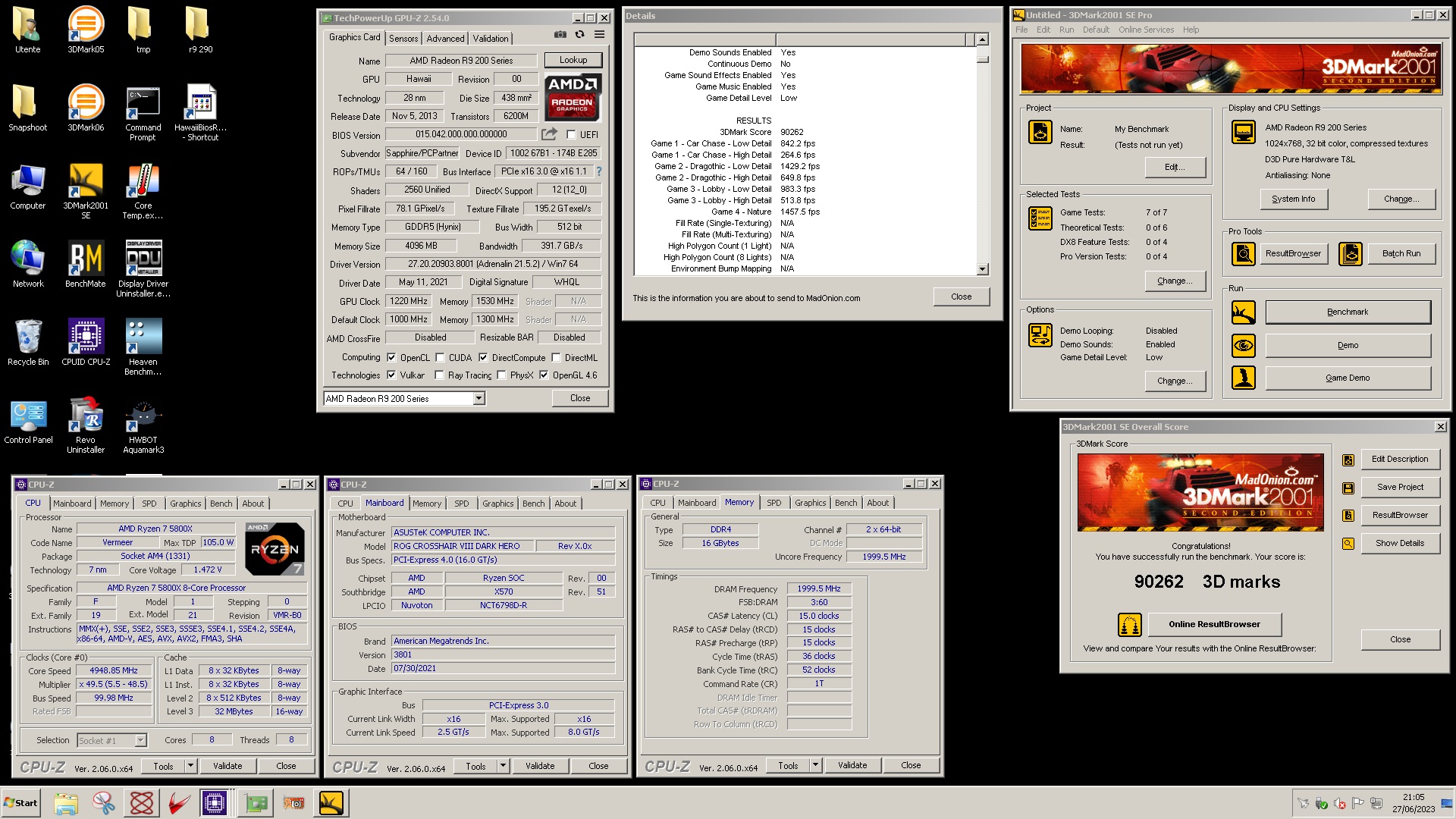
Task: Open Validation tab in GPU-Z
Action: tap(491, 39)
